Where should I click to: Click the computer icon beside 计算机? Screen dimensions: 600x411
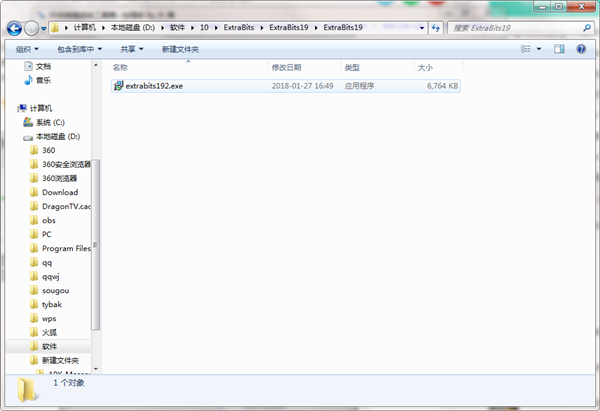22,108
